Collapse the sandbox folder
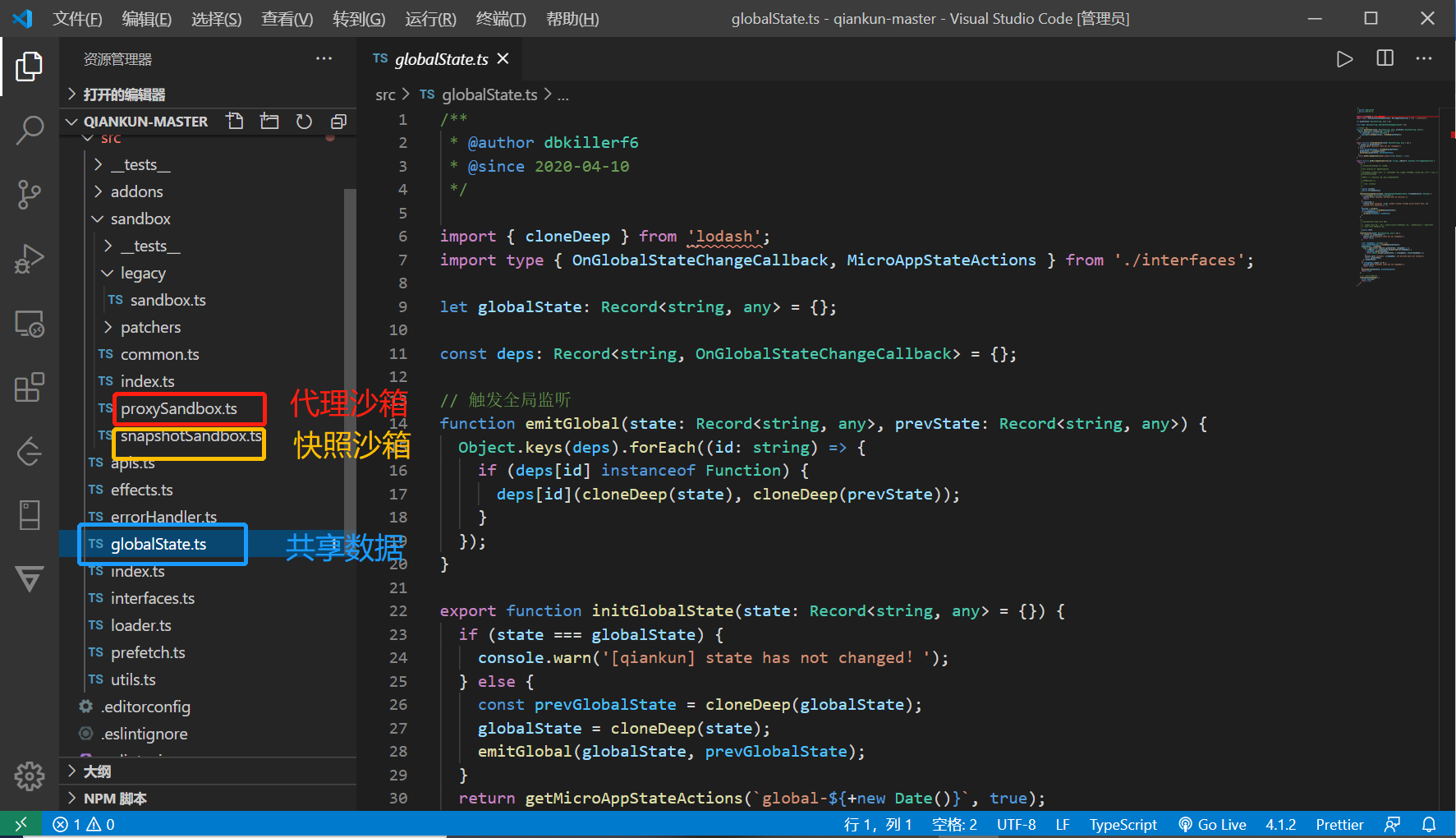This screenshot has width=1456, height=838. pos(208,219)
